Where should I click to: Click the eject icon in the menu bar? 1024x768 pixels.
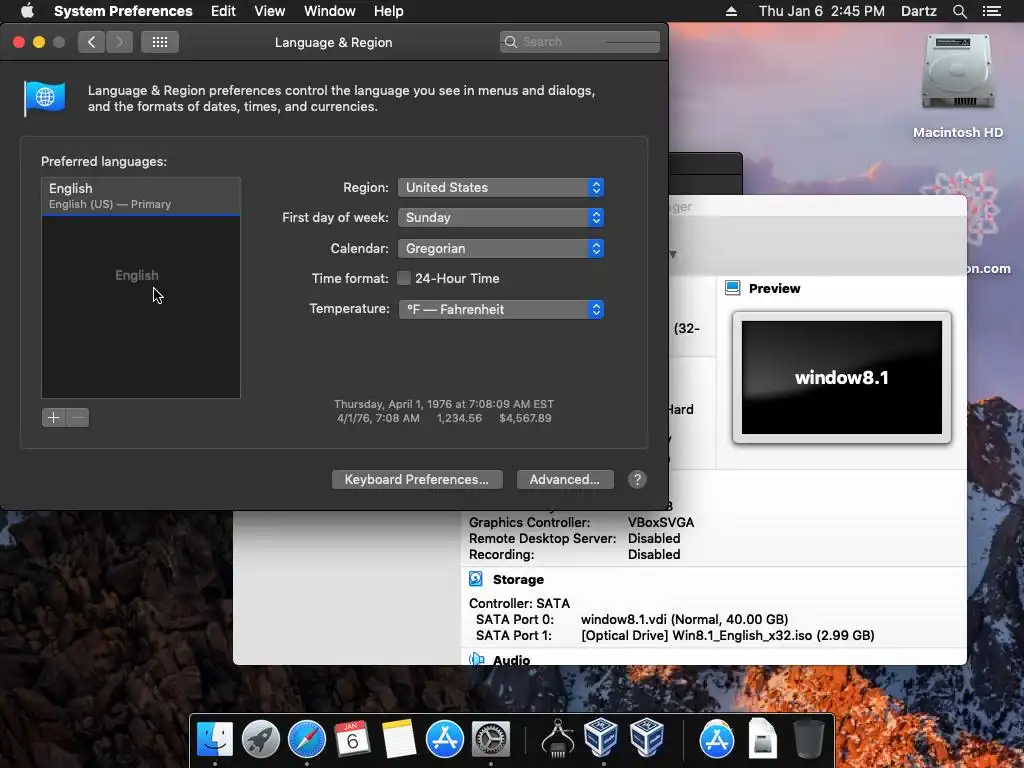pyautogui.click(x=731, y=11)
